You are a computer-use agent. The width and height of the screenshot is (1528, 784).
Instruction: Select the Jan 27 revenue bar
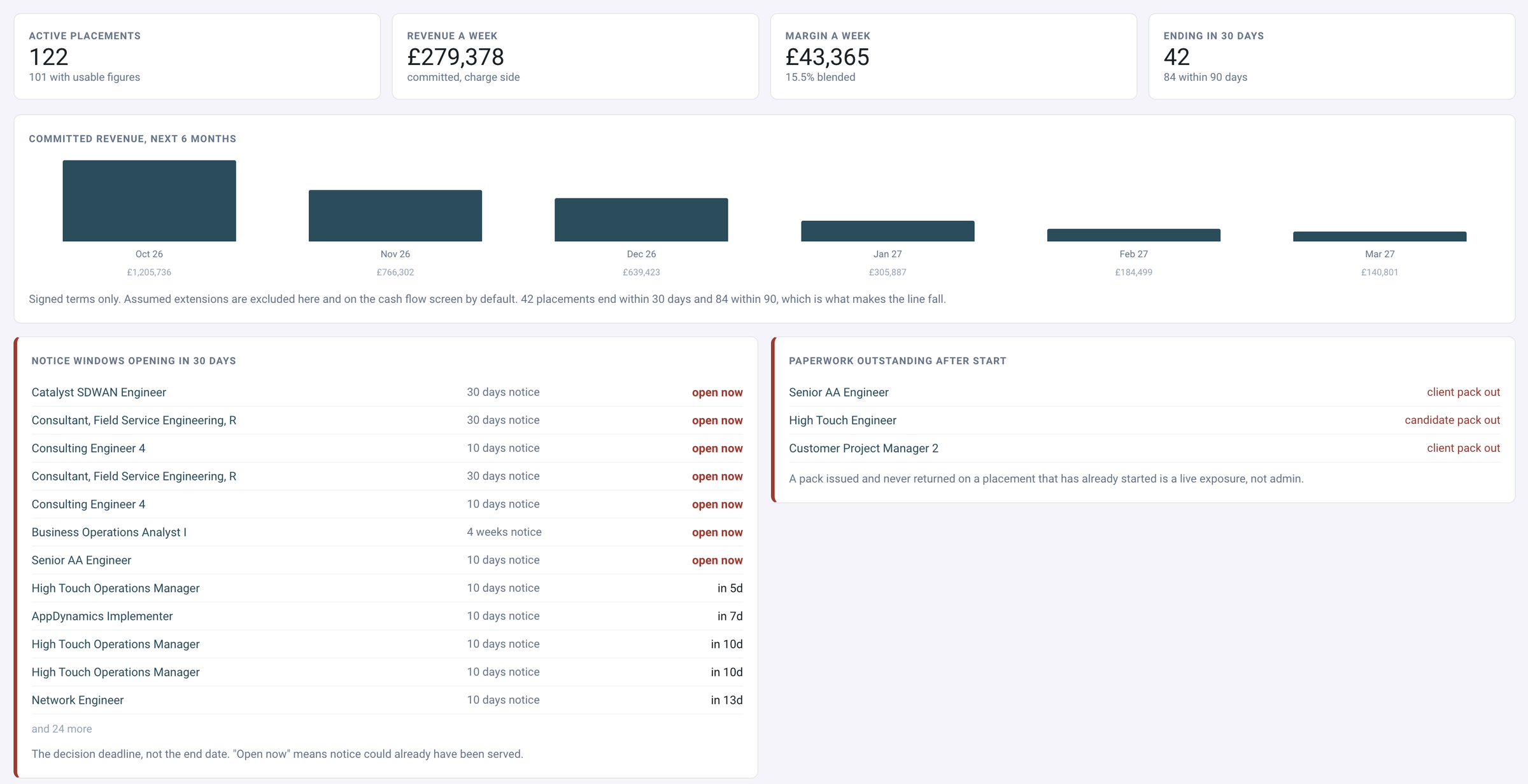pyautogui.click(x=888, y=231)
